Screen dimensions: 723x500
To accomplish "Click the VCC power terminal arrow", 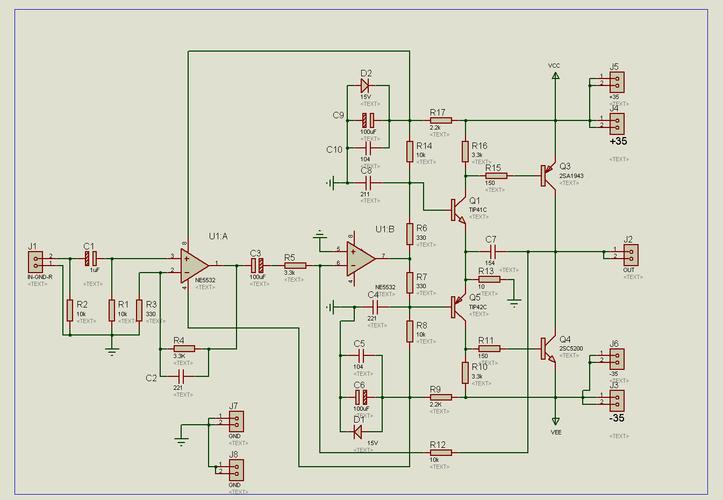I will tap(555, 75).
